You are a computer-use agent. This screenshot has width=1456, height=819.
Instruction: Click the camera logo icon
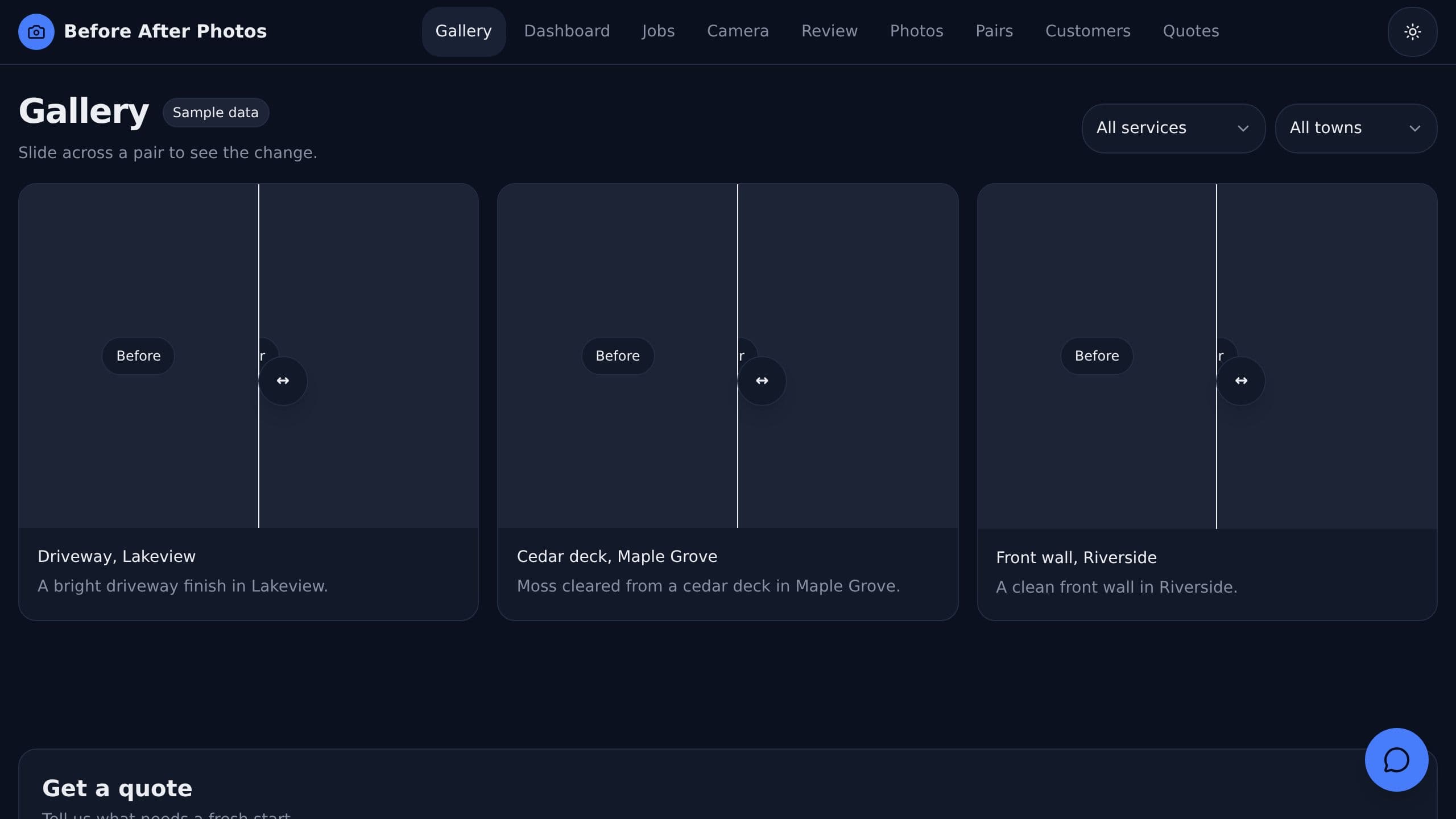(x=36, y=32)
